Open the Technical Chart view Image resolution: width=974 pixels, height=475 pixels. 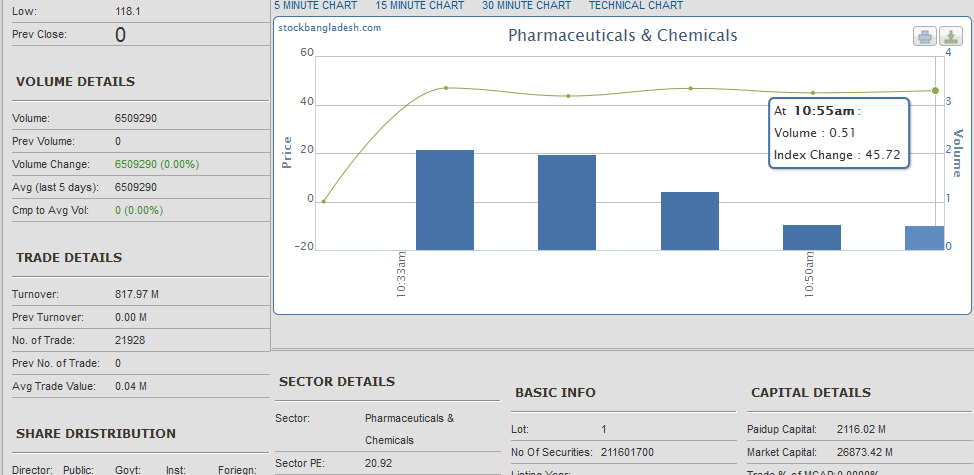click(x=636, y=6)
